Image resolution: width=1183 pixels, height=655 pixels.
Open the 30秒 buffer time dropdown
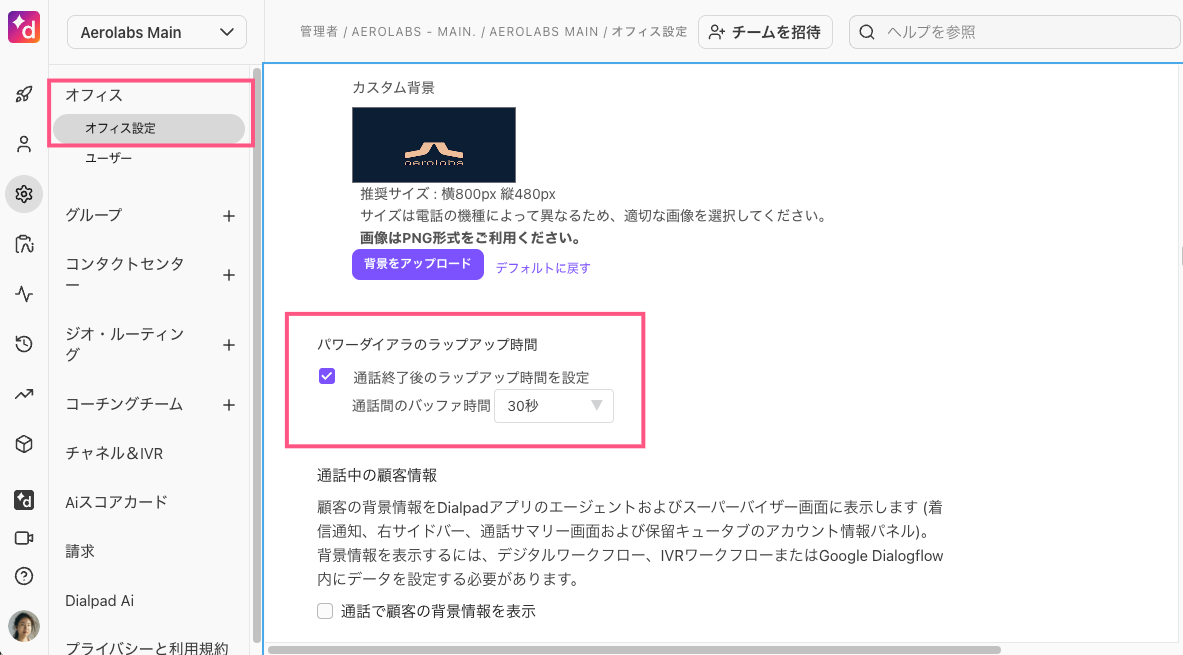tap(554, 406)
